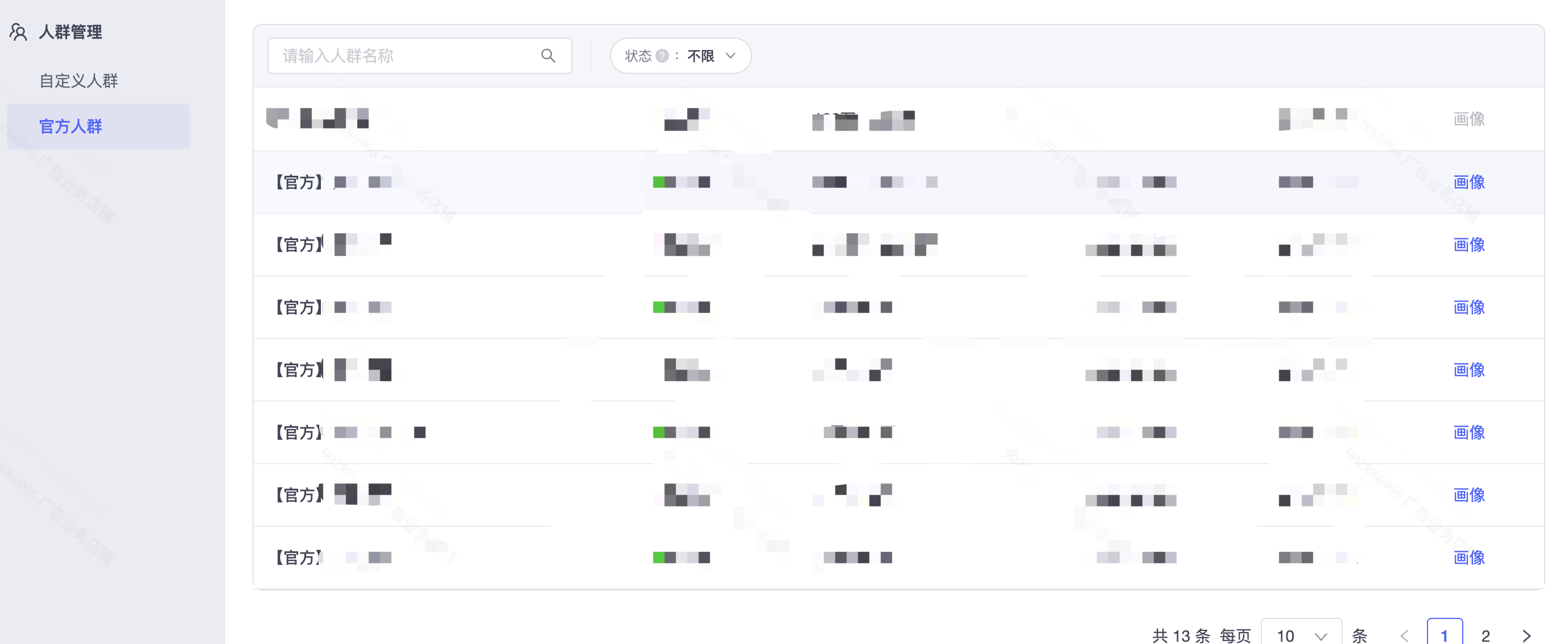Open 画像 link in second official row
1568x644 pixels.
click(1469, 245)
